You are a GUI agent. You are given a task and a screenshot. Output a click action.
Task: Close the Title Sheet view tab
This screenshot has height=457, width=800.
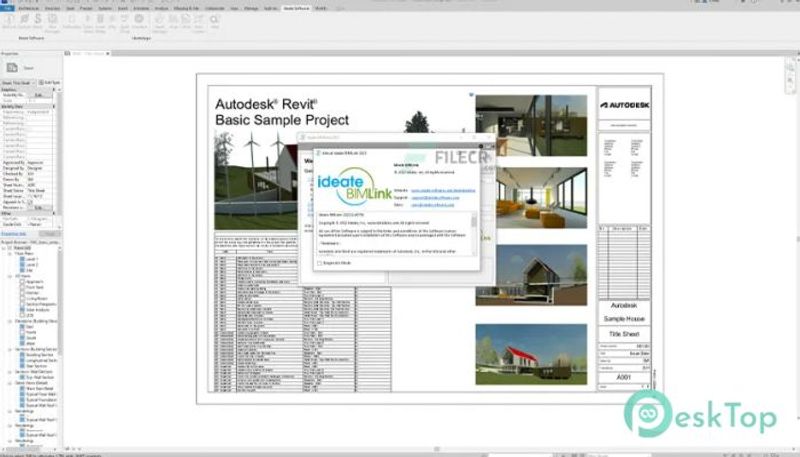pyautogui.click(x=108, y=54)
